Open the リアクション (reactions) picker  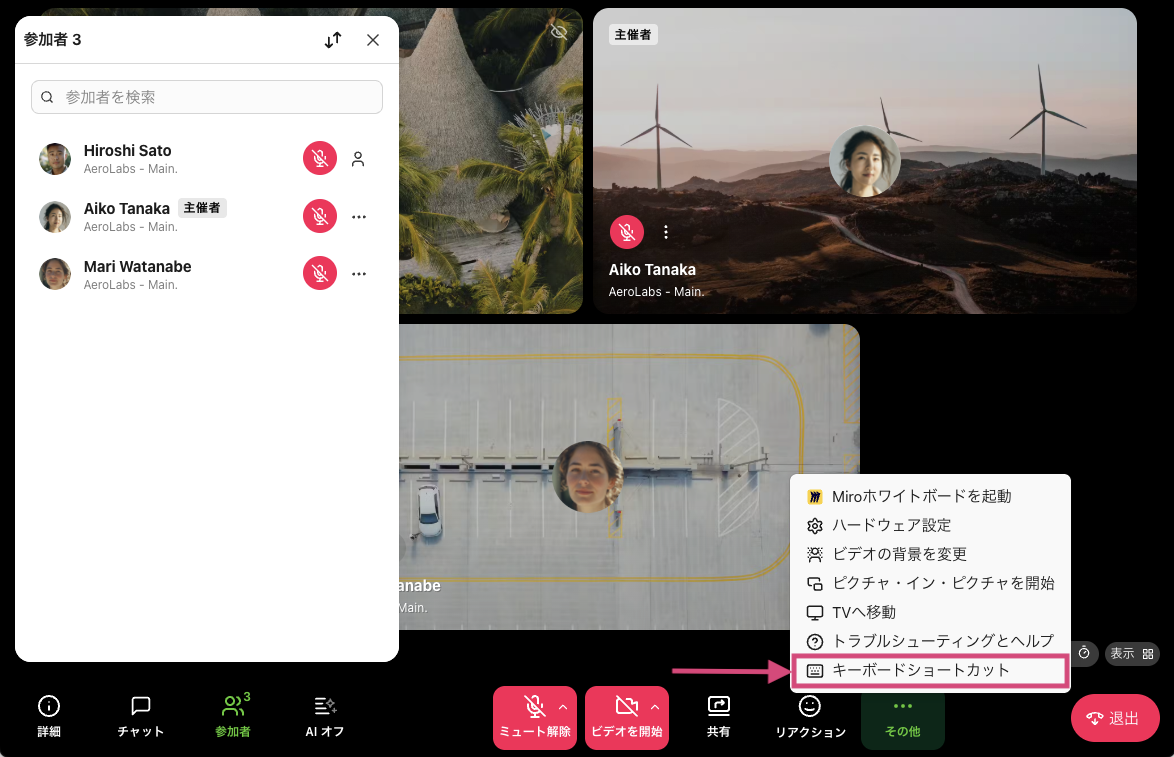(809, 717)
